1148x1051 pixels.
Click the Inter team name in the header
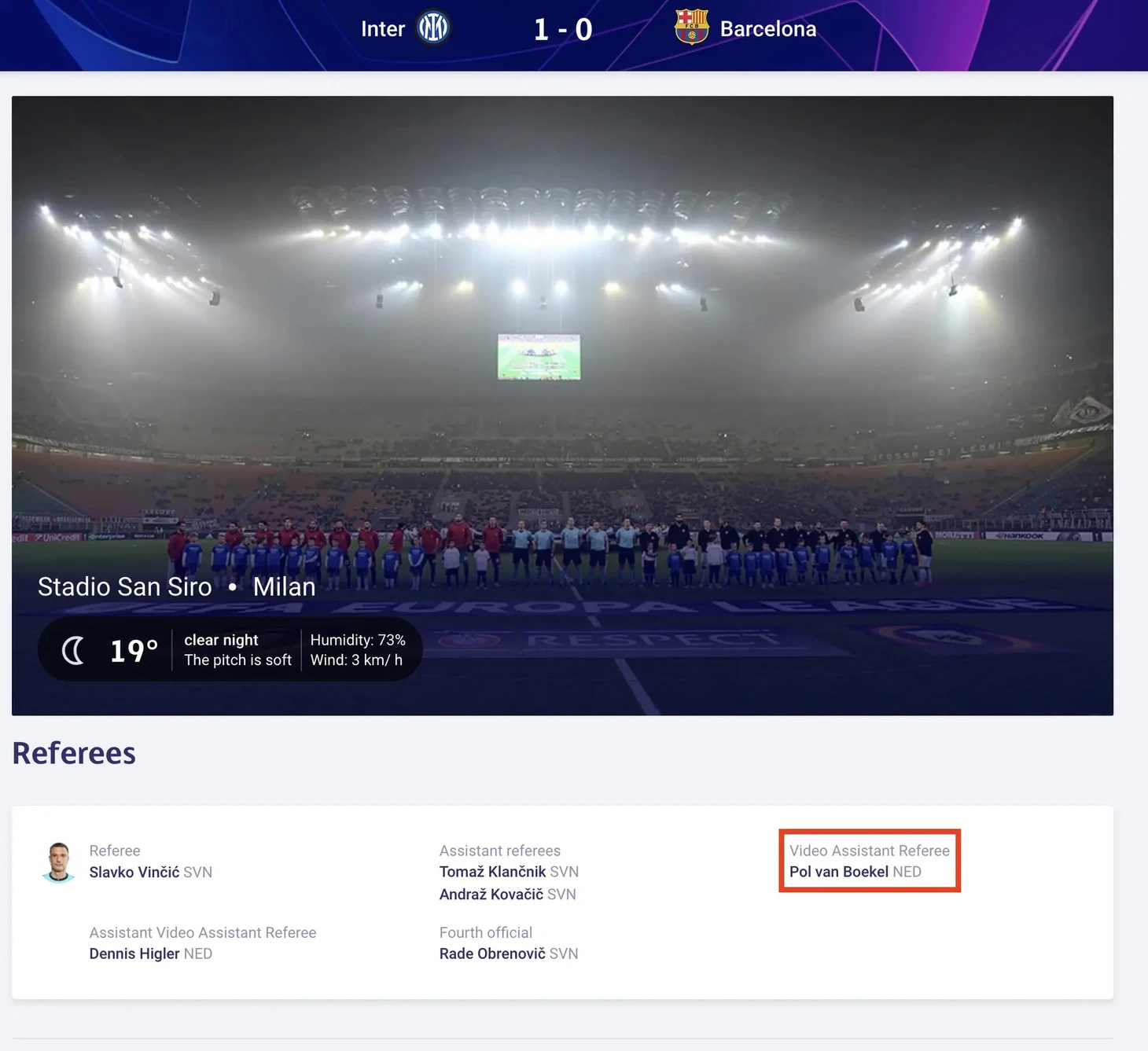[x=383, y=29]
